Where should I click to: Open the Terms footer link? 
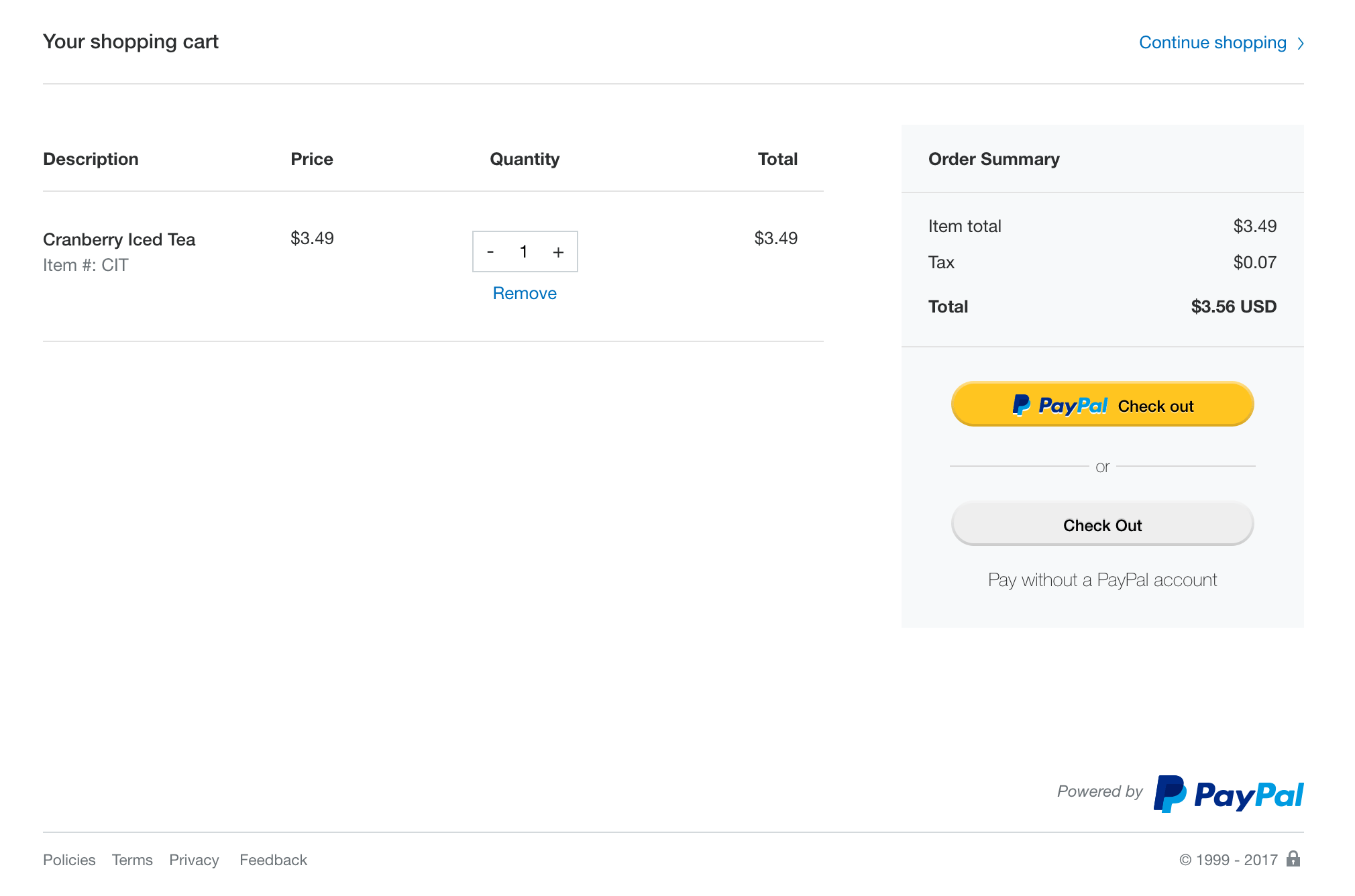coord(132,860)
